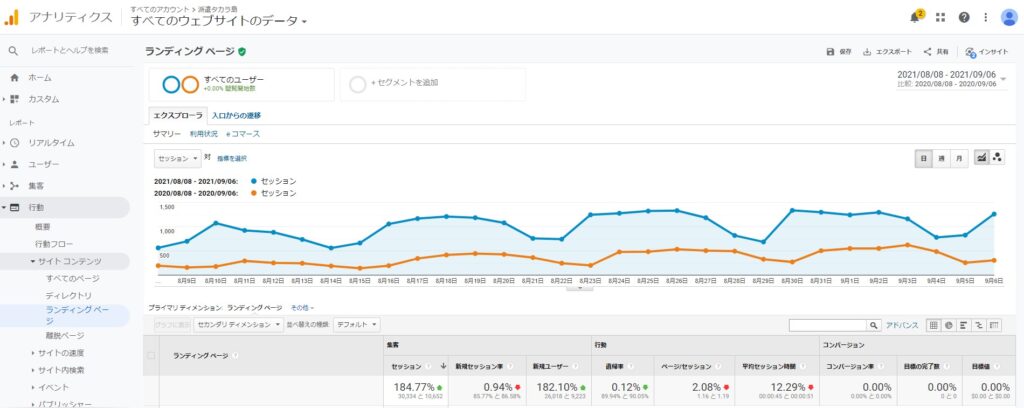Screen dimensions: 1024x408
Task: Select the すべてのユーザー segment box
Action: pyautogui.click(x=242, y=85)
